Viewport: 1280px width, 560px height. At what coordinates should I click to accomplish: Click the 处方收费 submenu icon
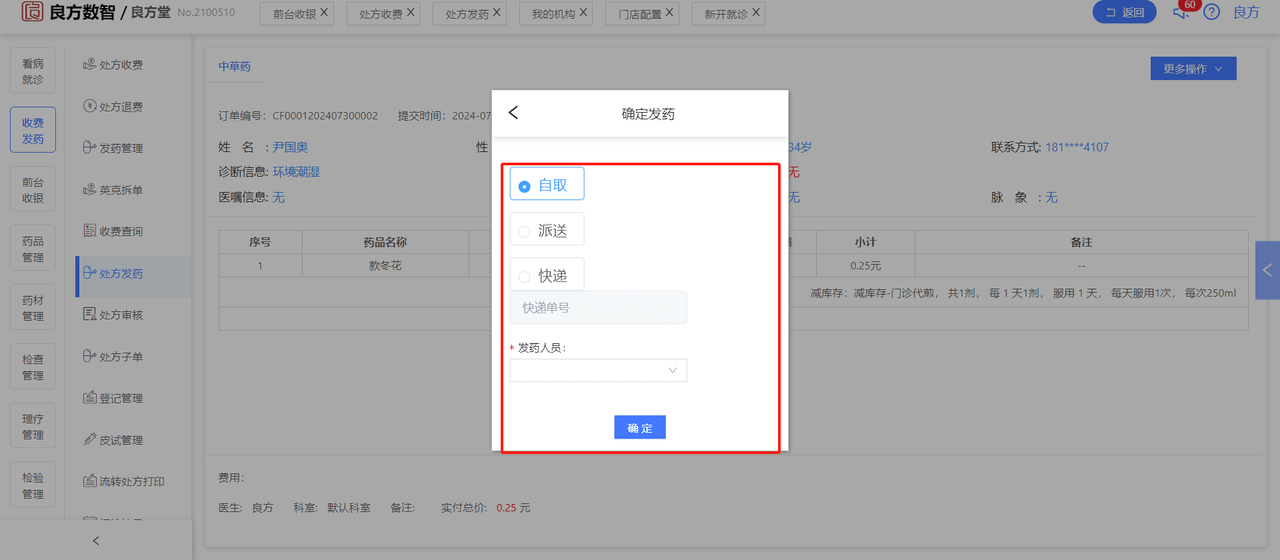click(90, 65)
